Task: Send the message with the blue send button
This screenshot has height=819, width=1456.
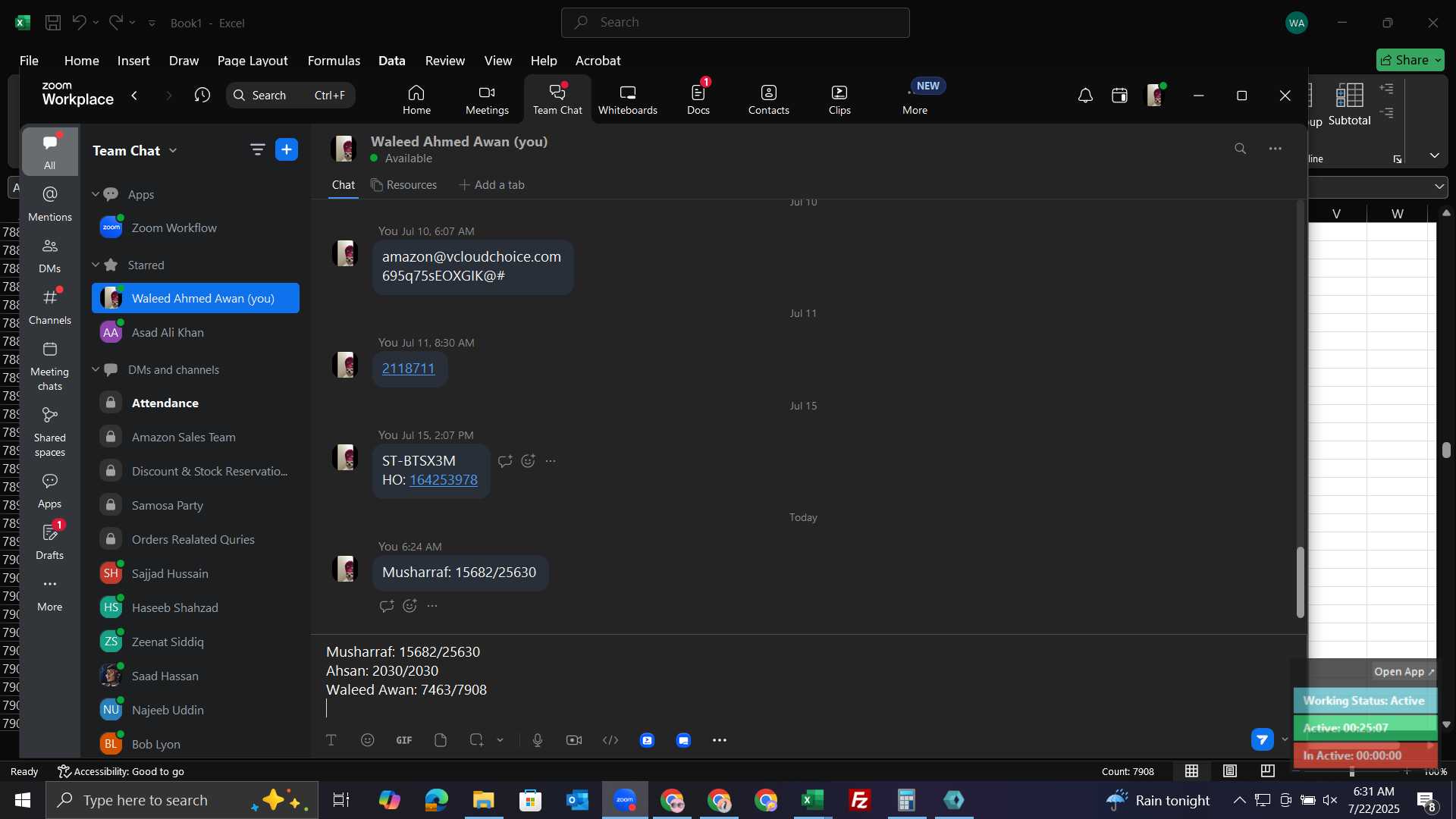Action: pos(1263,739)
